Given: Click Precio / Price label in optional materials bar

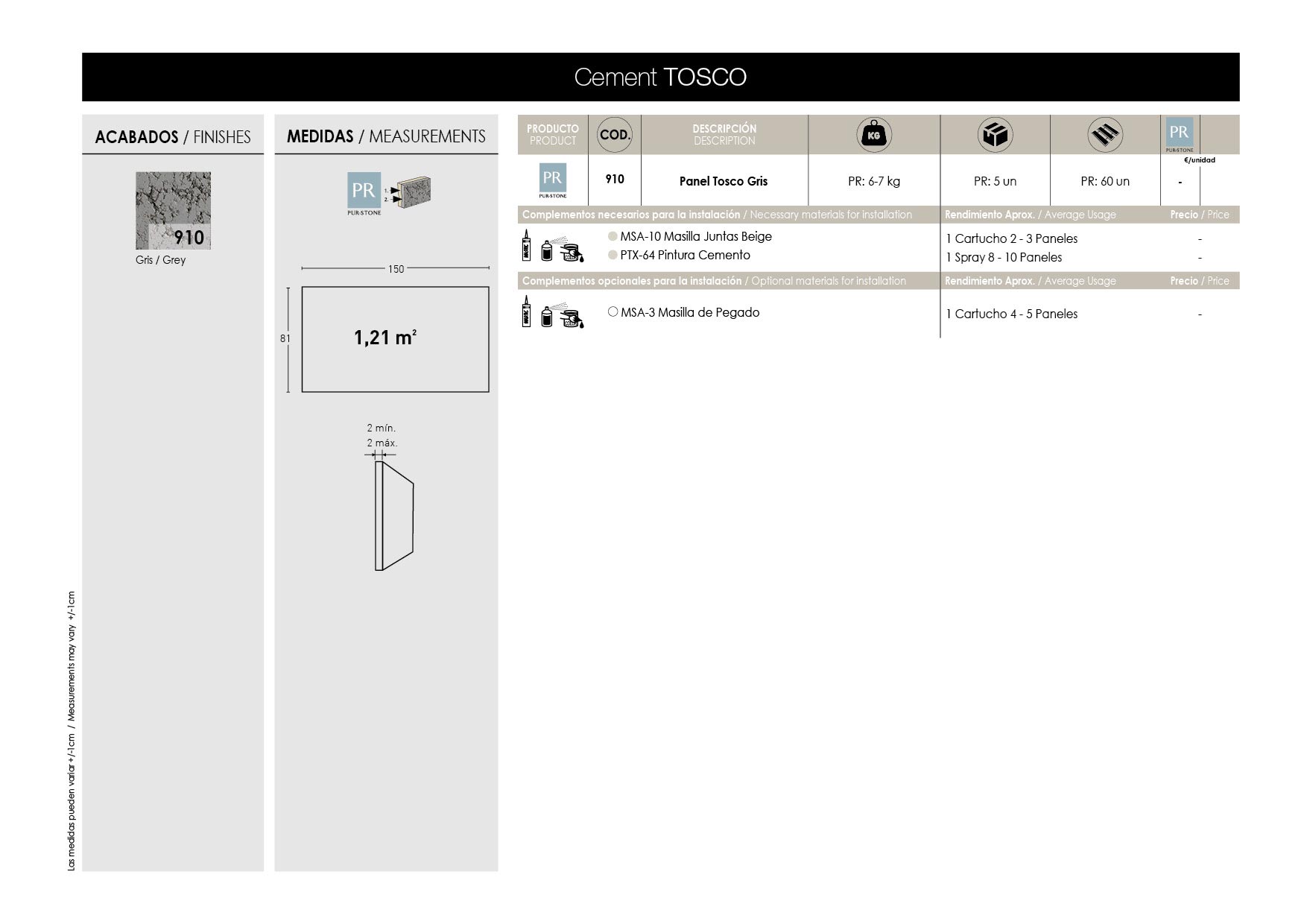Looking at the screenshot, I should (x=1200, y=281).
